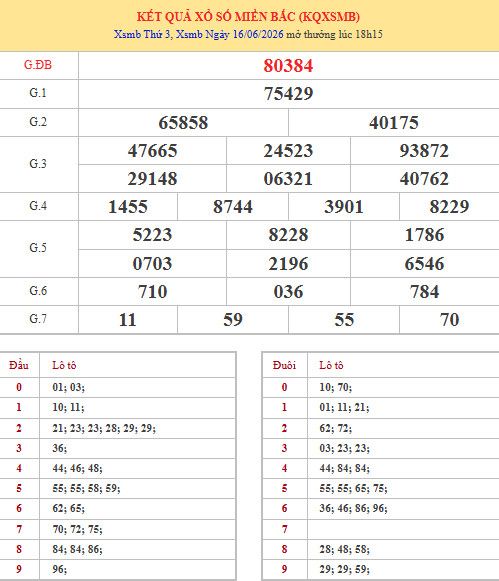The image size is (499, 581).
Task: Click the G.7 number 70
Action: [x=449, y=320]
